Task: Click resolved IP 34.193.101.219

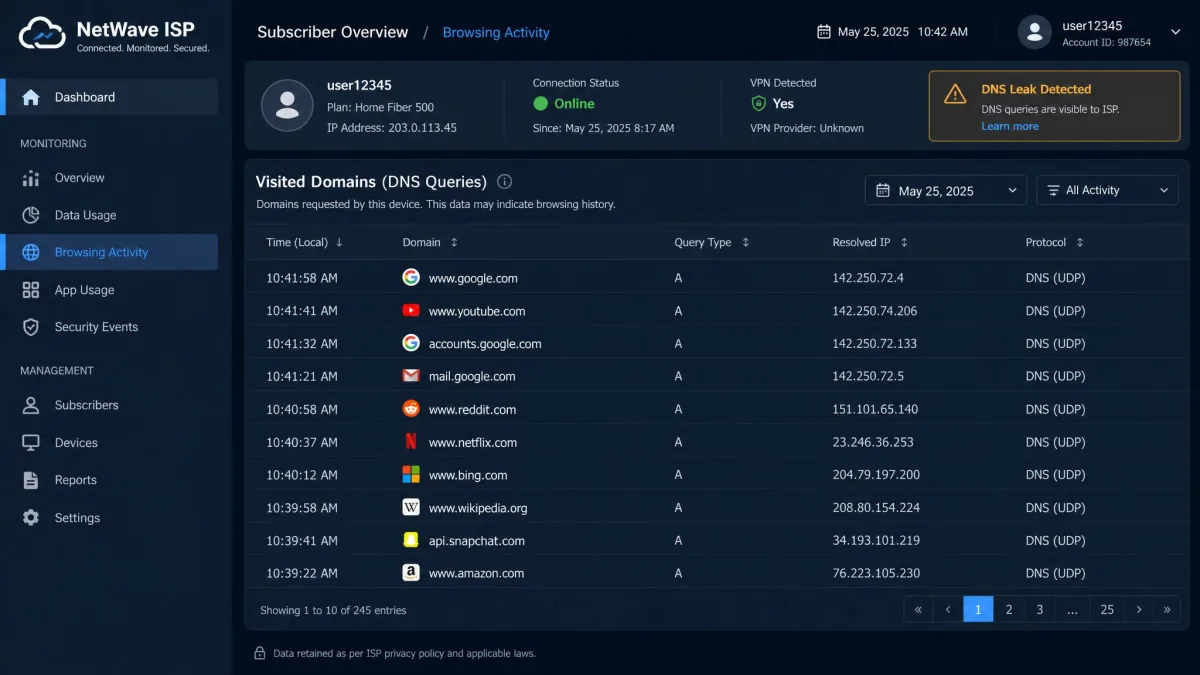Action: (875, 540)
